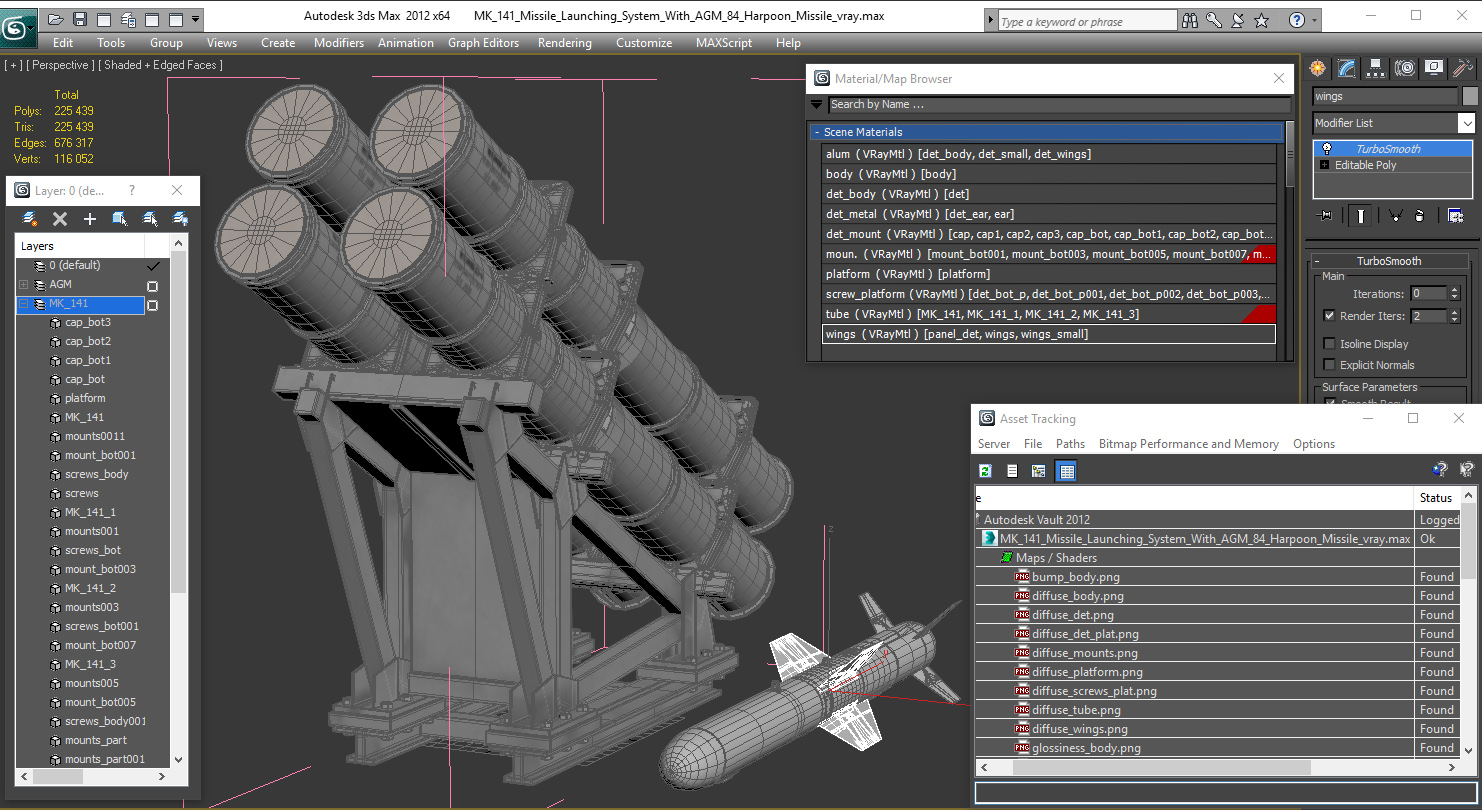Toggle AGM layer select box
Screen dimensions: 1482x810
[153, 286]
